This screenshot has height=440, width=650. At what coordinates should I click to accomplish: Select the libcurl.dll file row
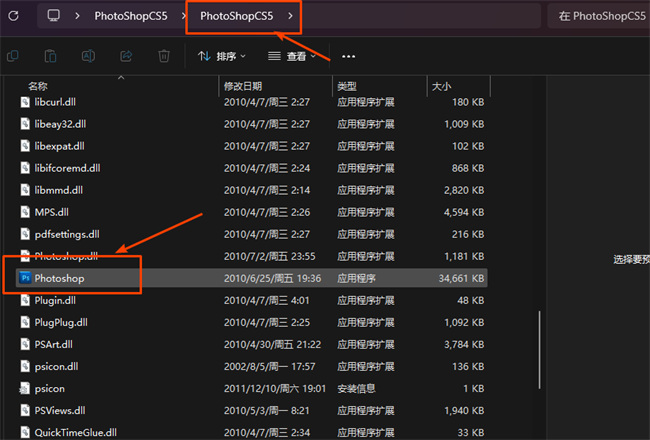(x=55, y=101)
